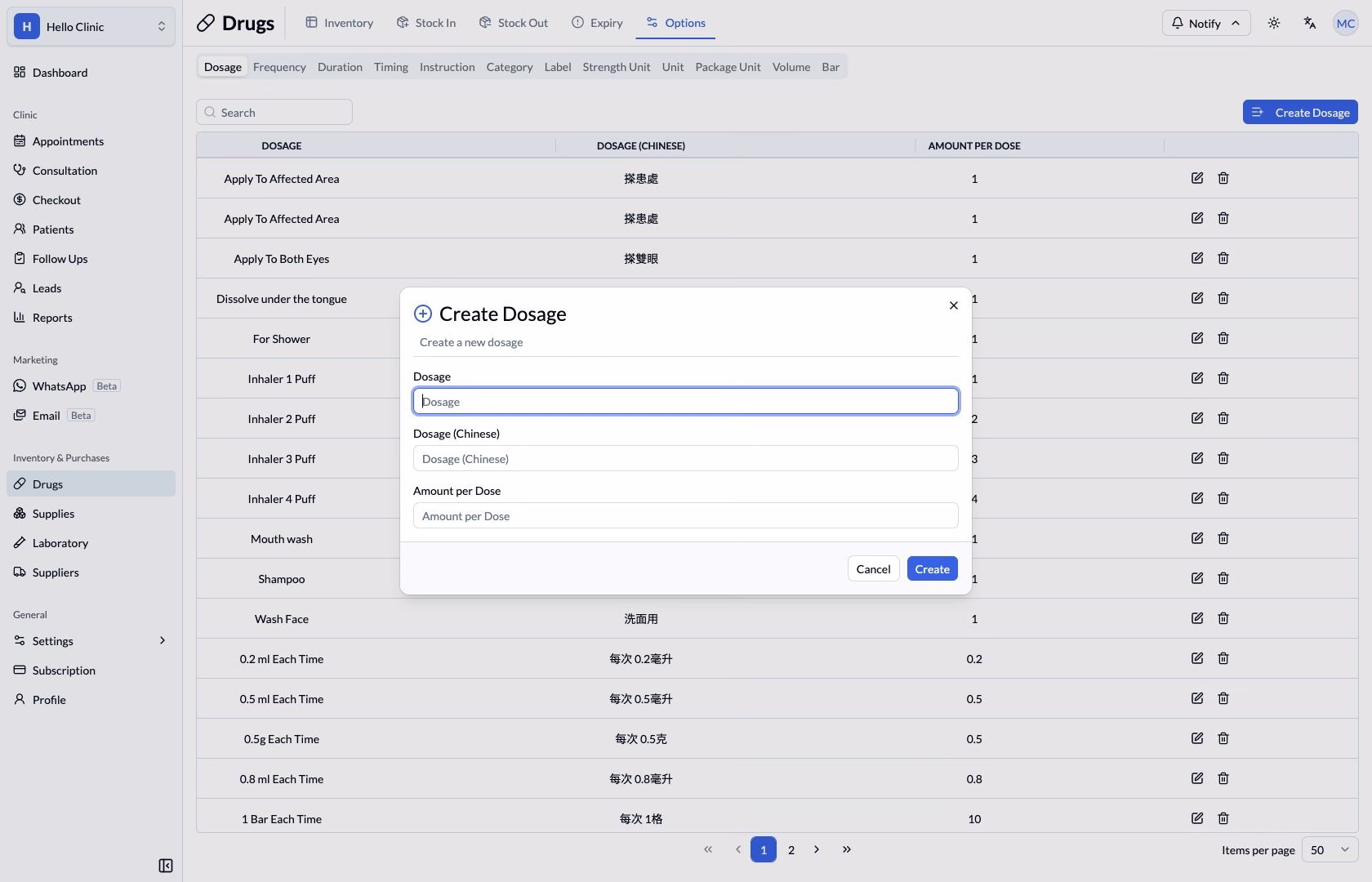Screen dimensions: 1372x882
Task: Click the Dashboard sidebar link
Action: pos(91,72)
